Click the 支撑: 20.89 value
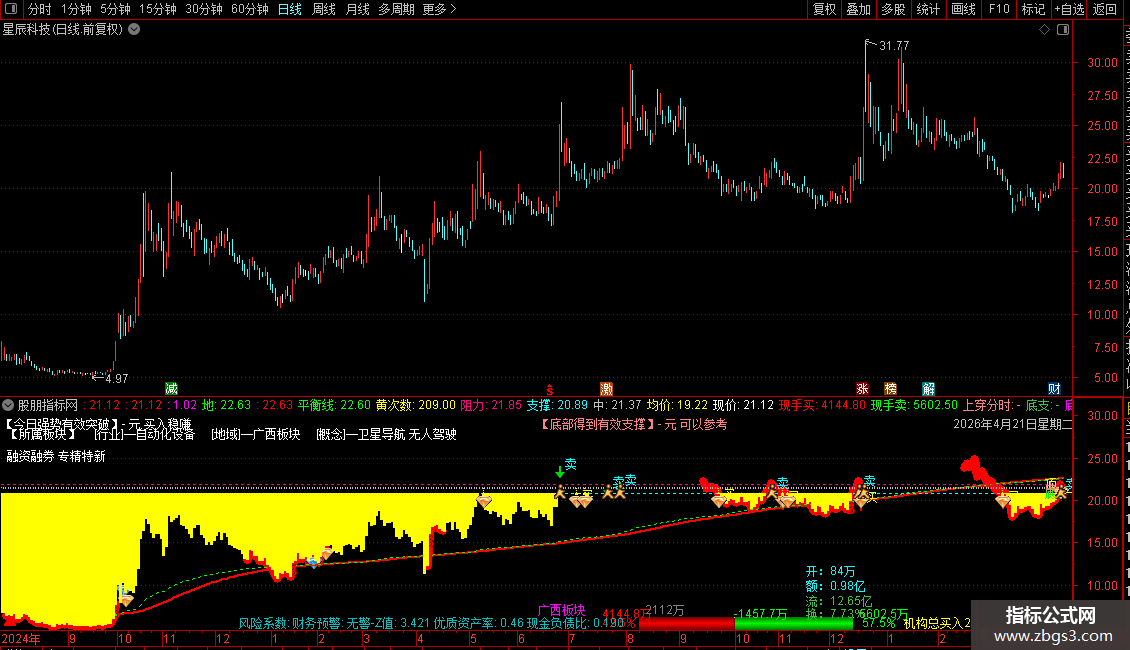Image resolution: width=1130 pixels, height=650 pixels. (557, 406)
